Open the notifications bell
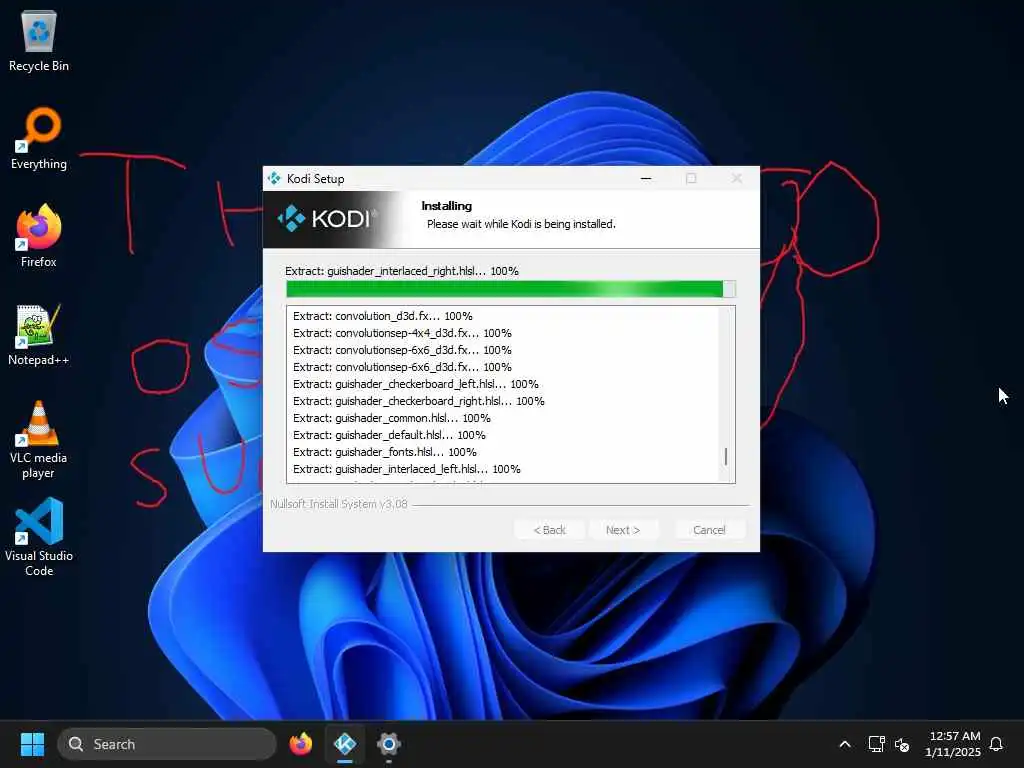The height and width of the screenshot is (768, 1024). tap(996, 744)
